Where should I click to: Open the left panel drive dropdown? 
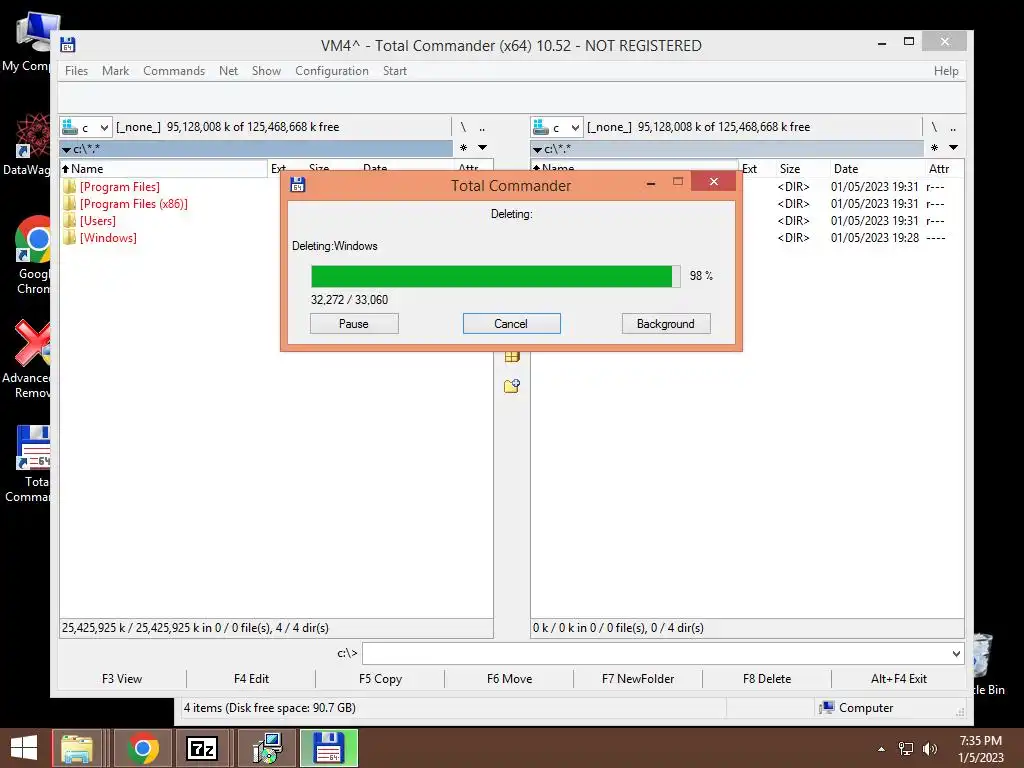[86, 127]
